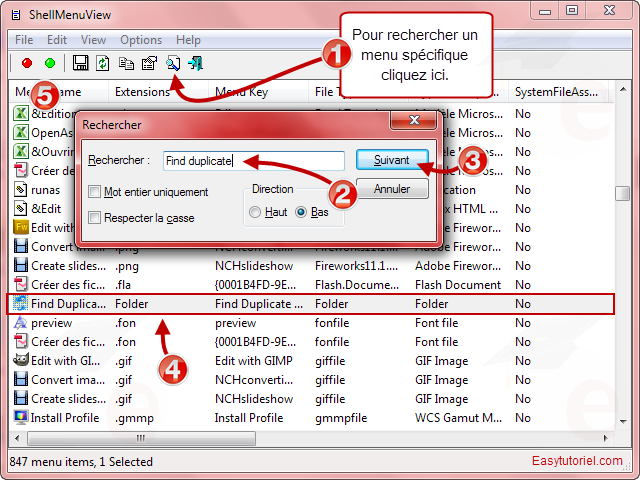This screenshot has height=480, width=640.
Task: Select the Edit with GIMP Menu Key cell
Action: (253, 360)
